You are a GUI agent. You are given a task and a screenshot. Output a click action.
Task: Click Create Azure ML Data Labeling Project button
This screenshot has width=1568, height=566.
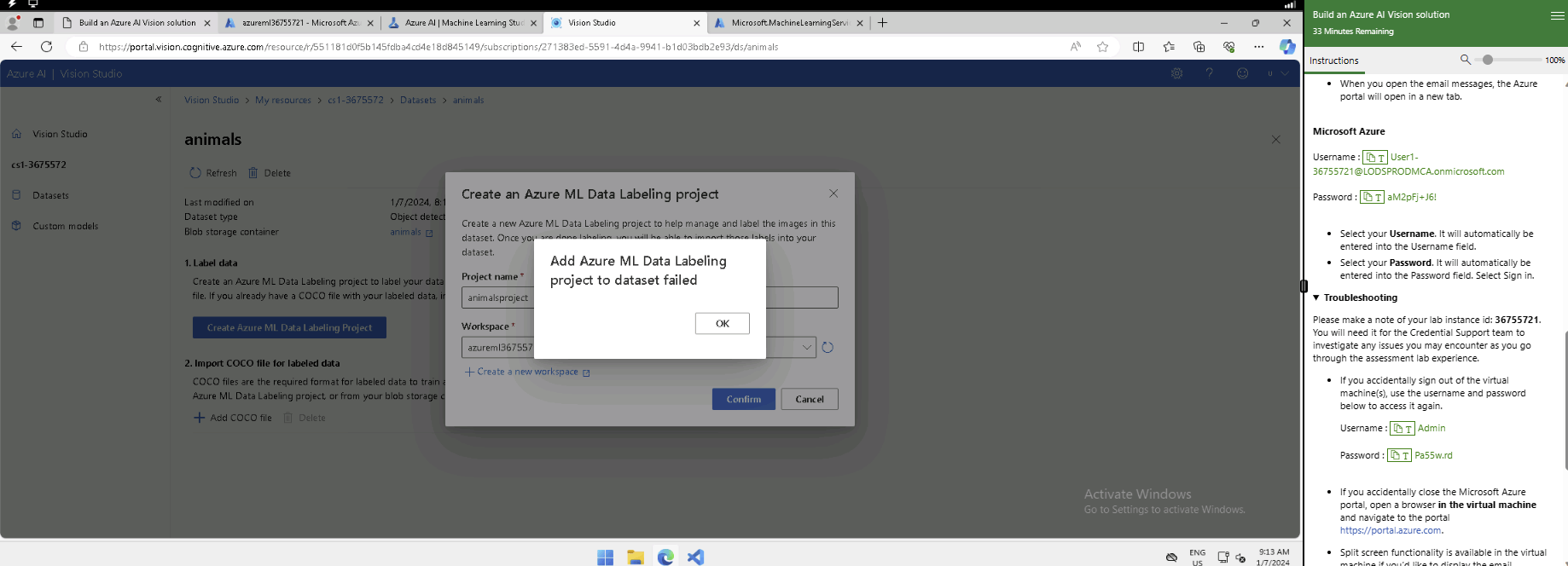pos(289,327)
